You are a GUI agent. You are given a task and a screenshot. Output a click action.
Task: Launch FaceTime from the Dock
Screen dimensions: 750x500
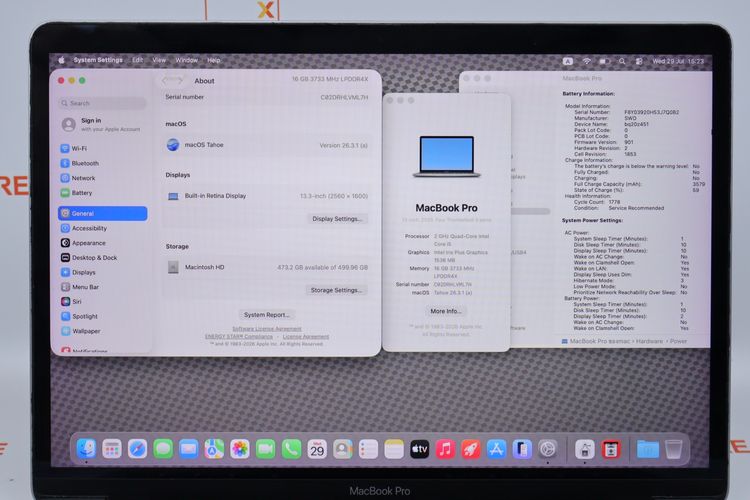click(265, 449)
